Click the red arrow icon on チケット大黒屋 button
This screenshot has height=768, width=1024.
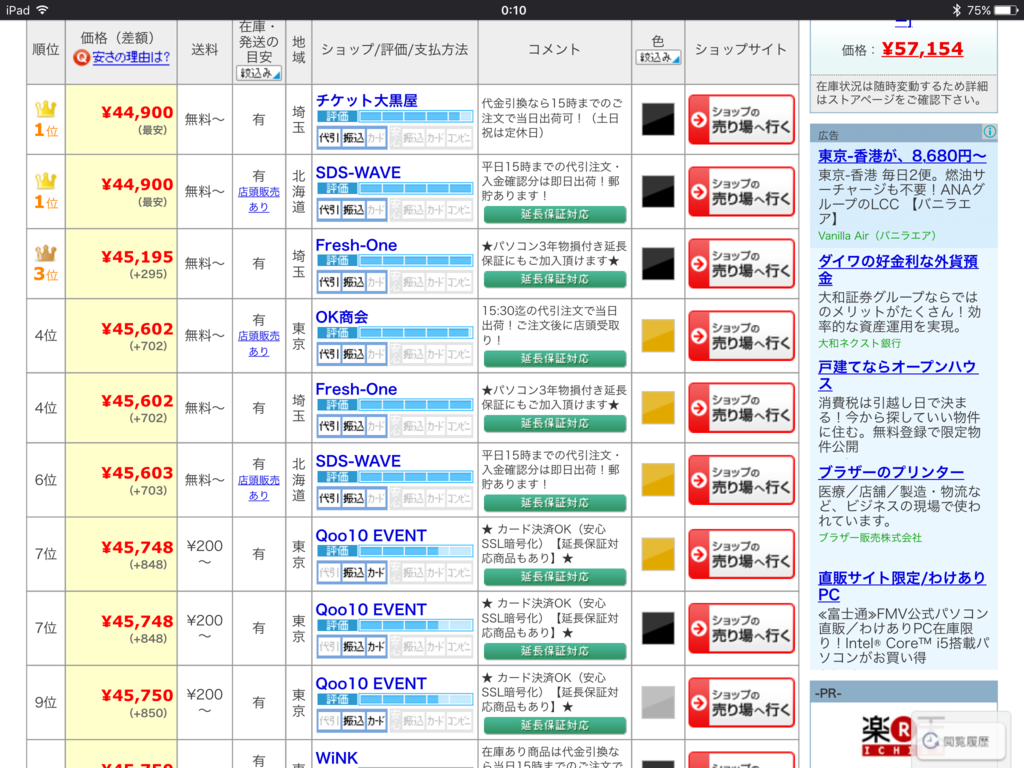pyautogui.click(x=699, y=120)
